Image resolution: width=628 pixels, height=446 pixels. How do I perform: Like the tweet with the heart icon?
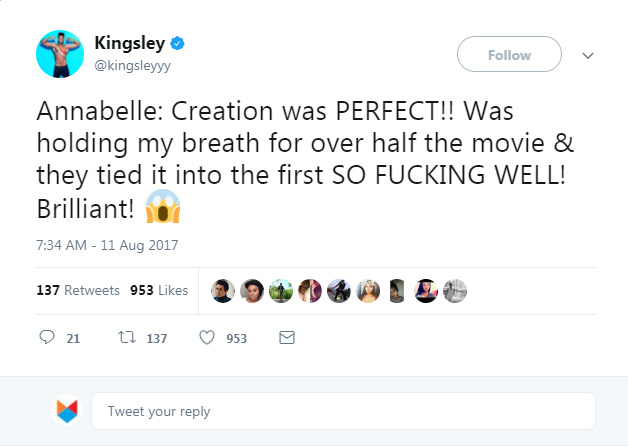tap(207, 338)
